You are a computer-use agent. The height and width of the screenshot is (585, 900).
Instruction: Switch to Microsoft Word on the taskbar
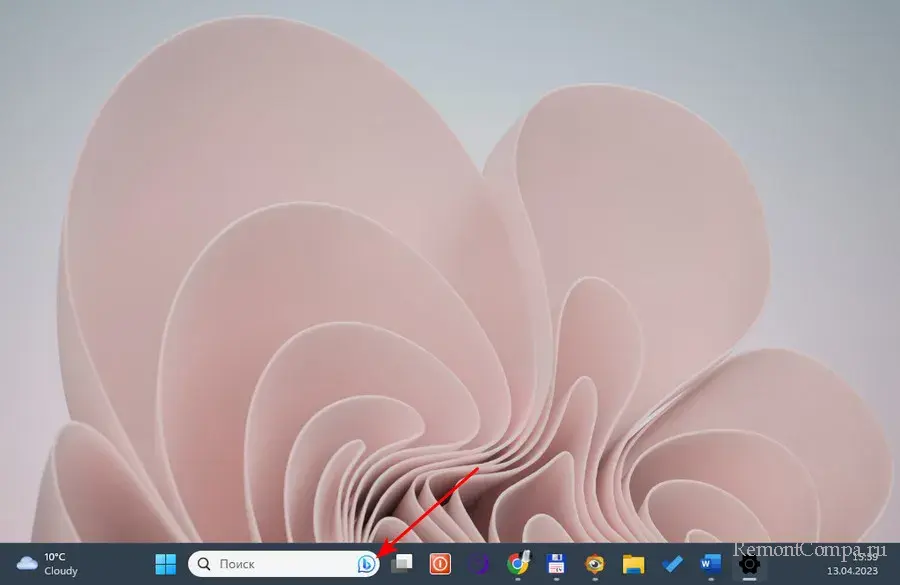(x=710, y=564)
